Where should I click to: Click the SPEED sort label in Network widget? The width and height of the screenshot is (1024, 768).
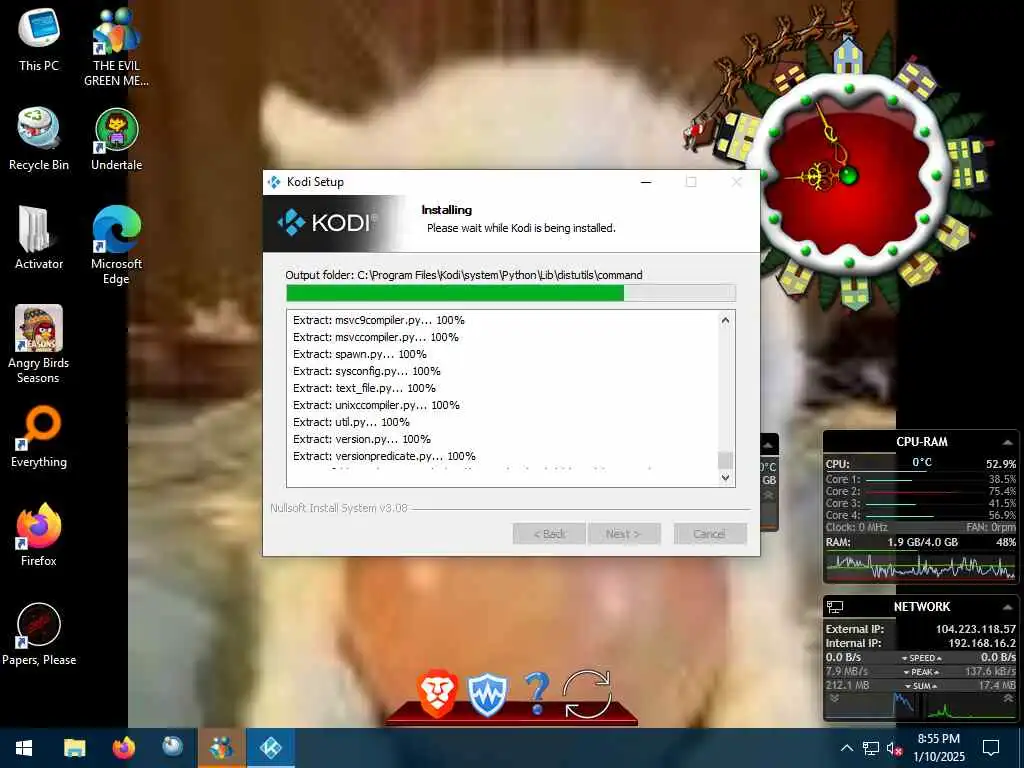[x=921, y=658]
